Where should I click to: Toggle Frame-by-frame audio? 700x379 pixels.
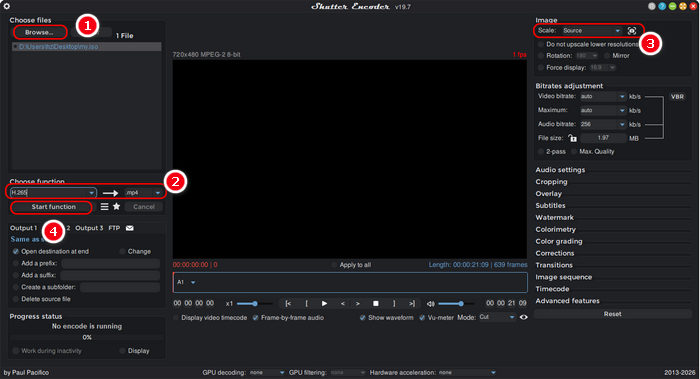point(256,318)
